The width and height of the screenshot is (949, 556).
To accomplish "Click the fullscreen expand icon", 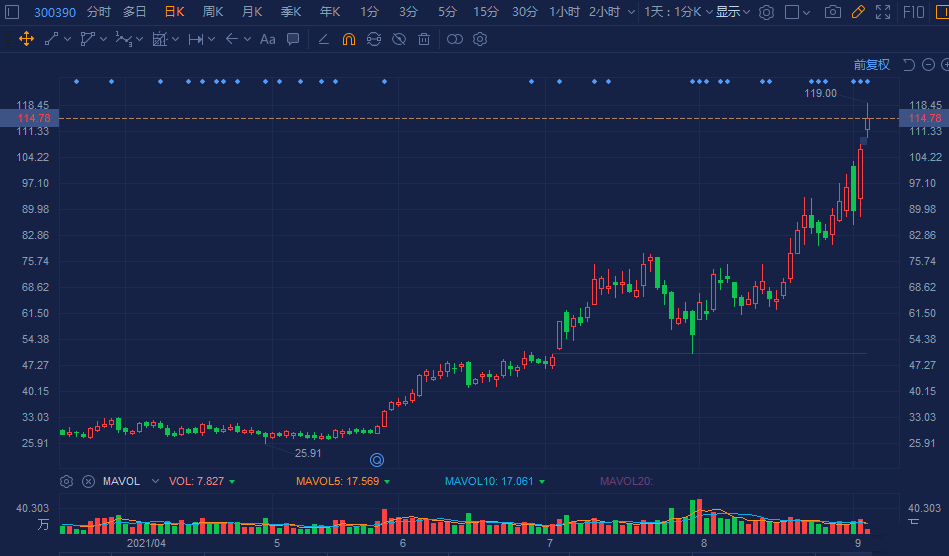I will click(883, 12).
